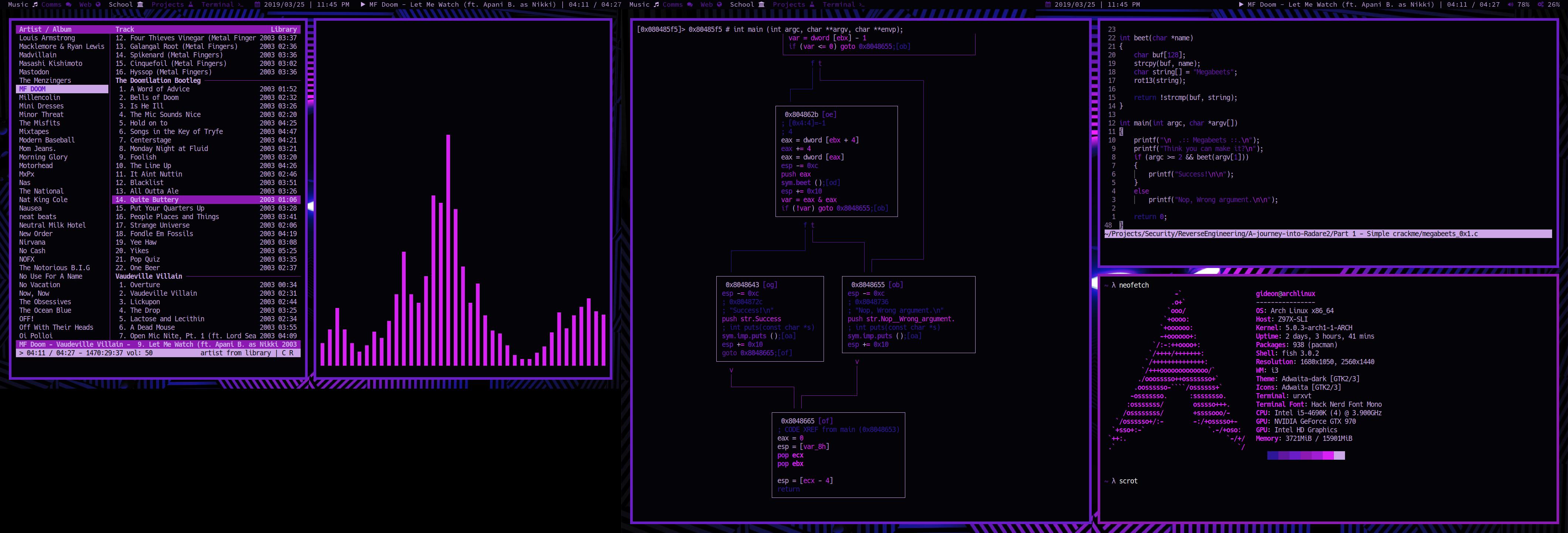The image size is (1568, 533).
Task: Click cmus now-playing line "9. Let Me Watch"
Action: 158,345
